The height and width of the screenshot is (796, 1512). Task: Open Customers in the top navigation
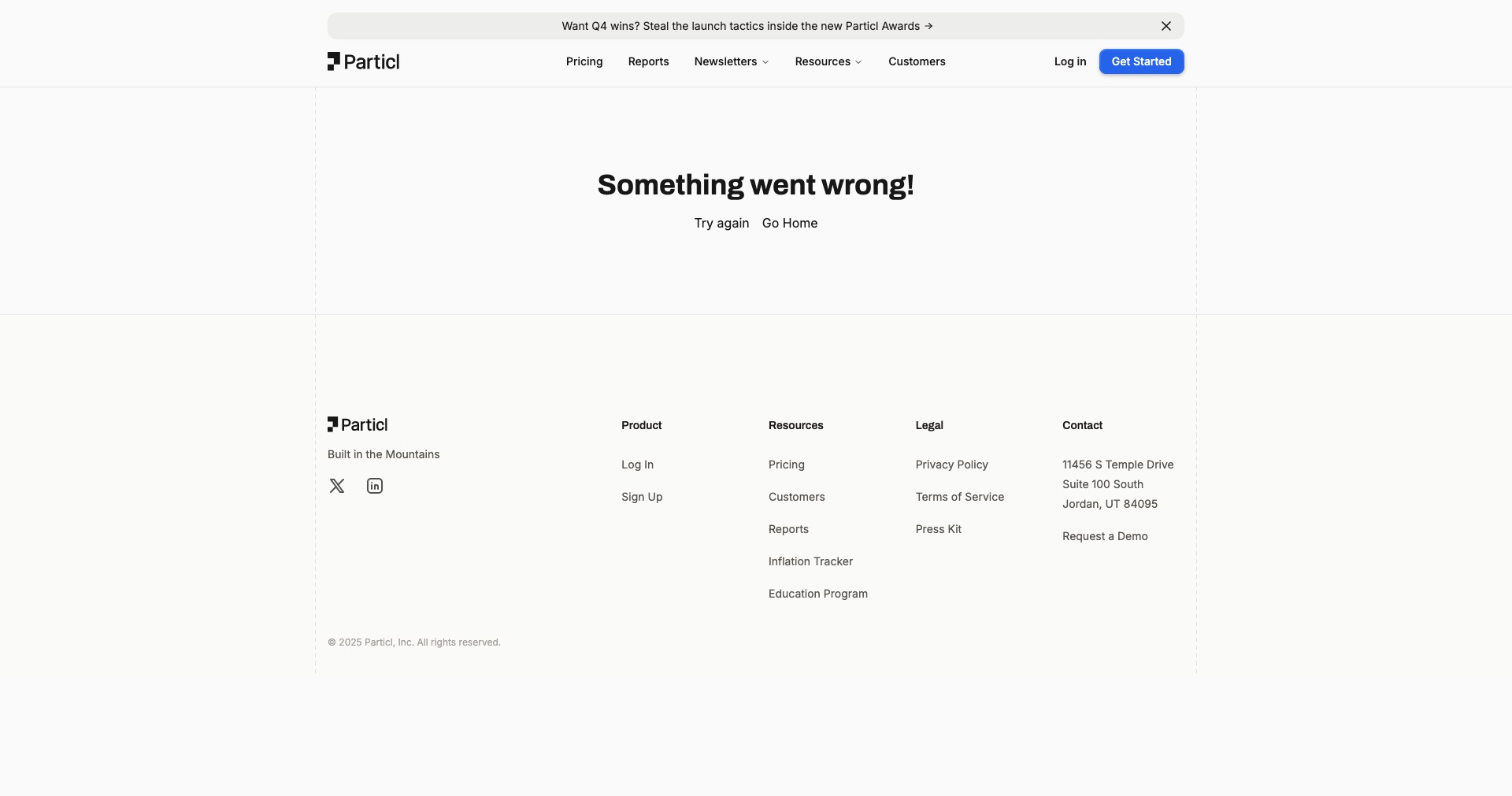point(917,61)
